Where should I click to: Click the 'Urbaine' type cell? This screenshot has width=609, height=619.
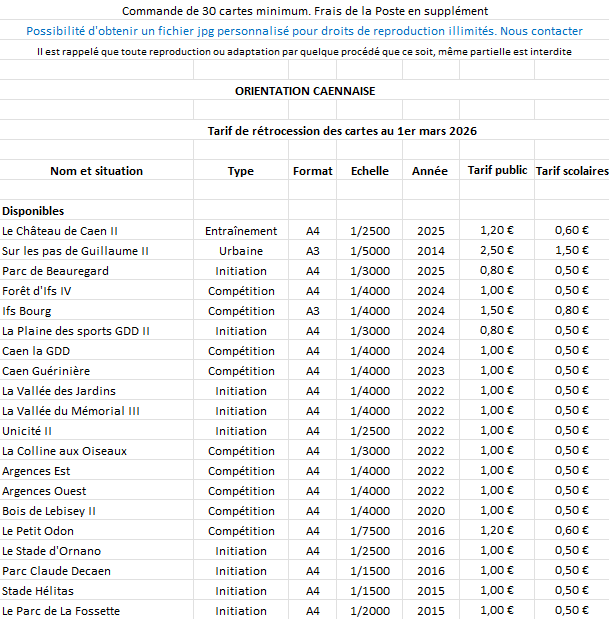point(241,251)
